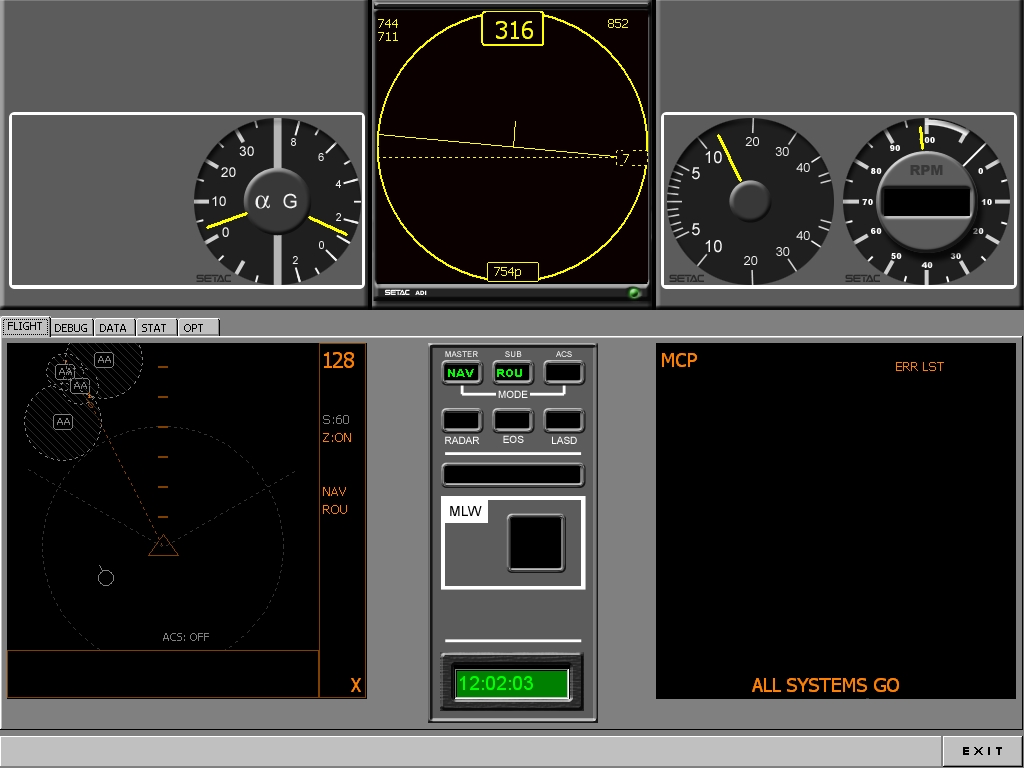The width and height of the screenshot is (1024, 768).
Task: Click the empty message box below the map
Action: click(x=163, y=674)
